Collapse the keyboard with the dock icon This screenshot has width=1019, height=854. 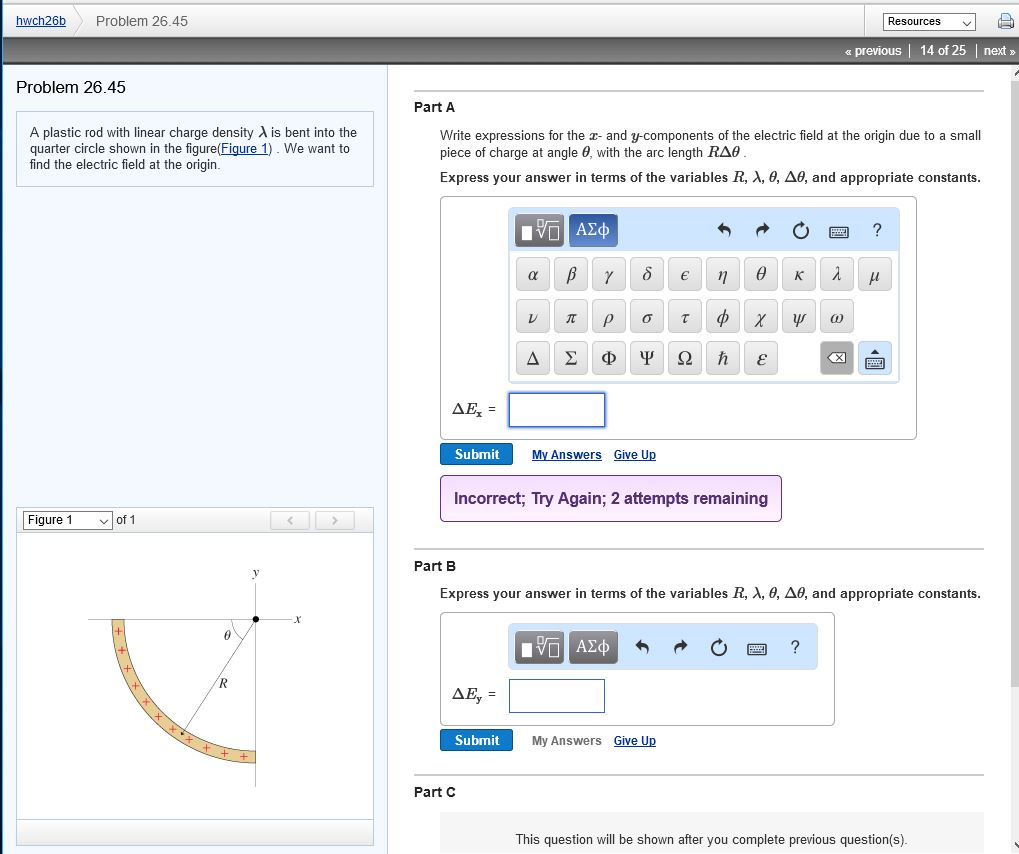[875, 358]
